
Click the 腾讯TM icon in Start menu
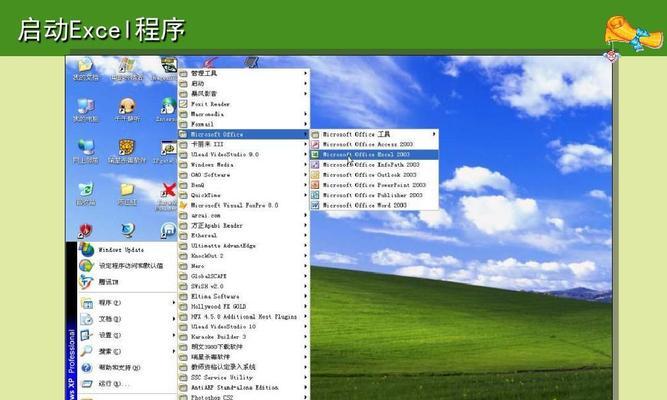pyautogui.click(x=87, y=282)
